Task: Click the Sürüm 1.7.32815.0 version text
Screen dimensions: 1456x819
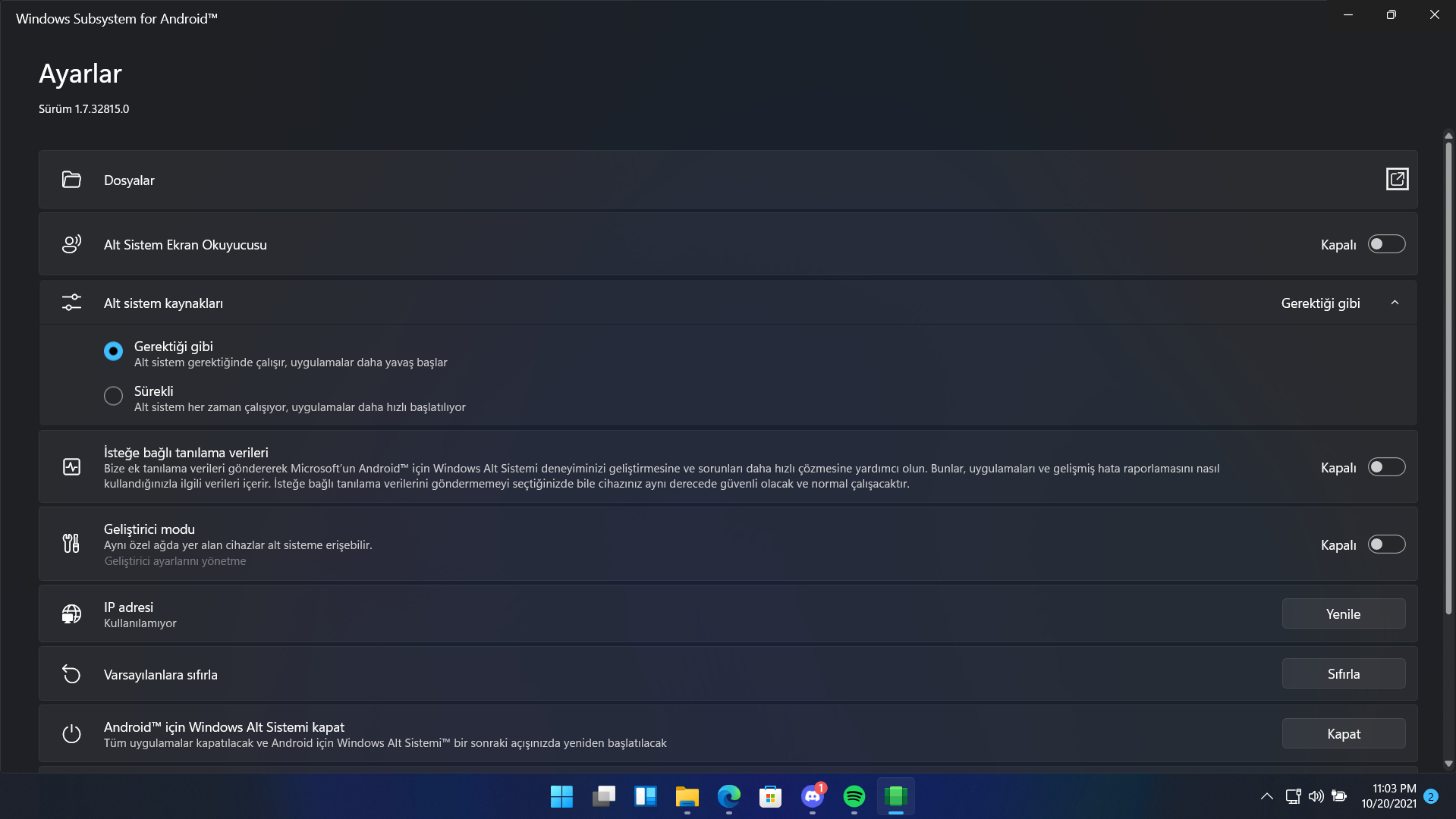Action: coord(84,109)
